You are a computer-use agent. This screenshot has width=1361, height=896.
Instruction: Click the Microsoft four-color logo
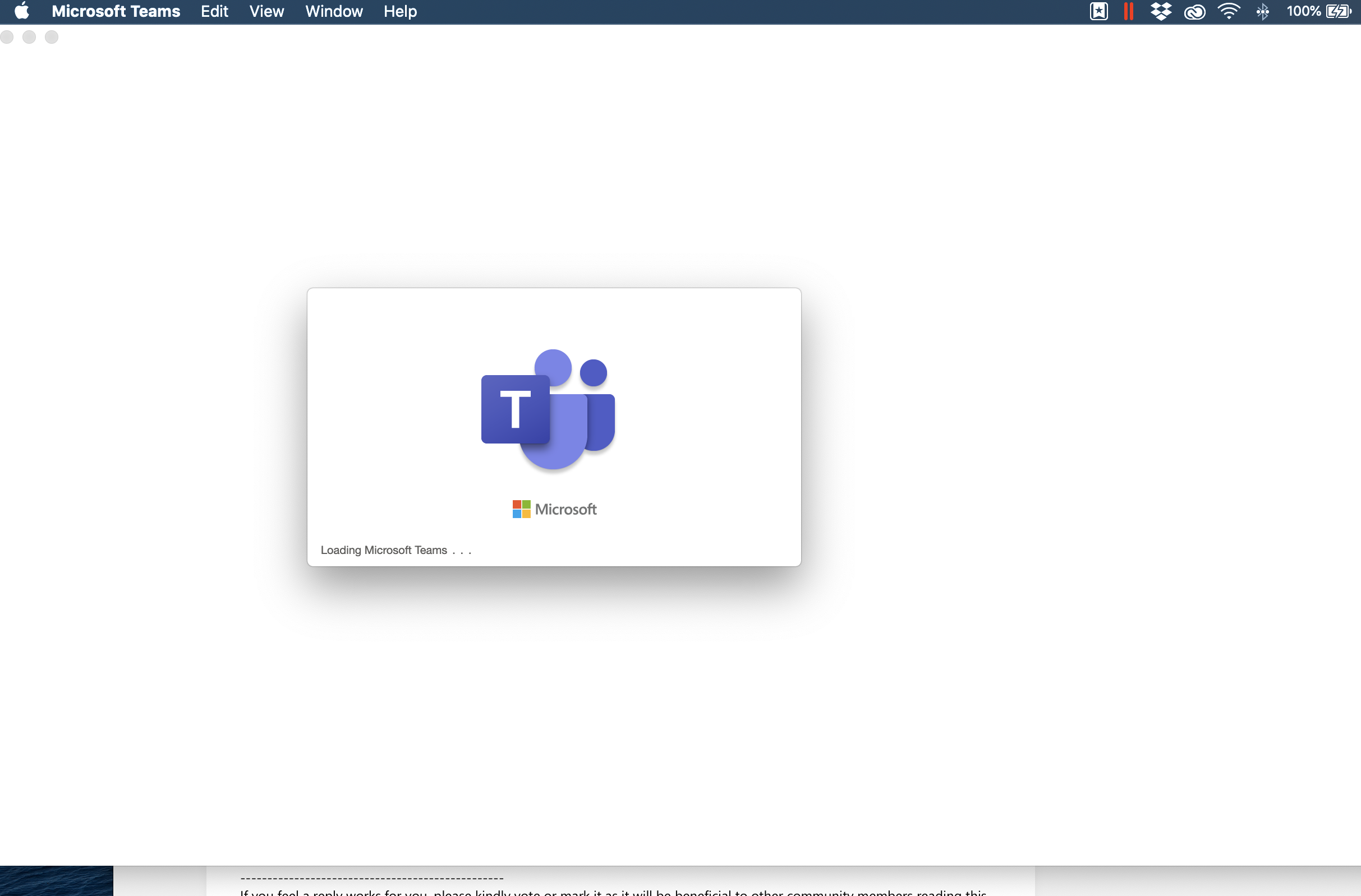(521, 509)
